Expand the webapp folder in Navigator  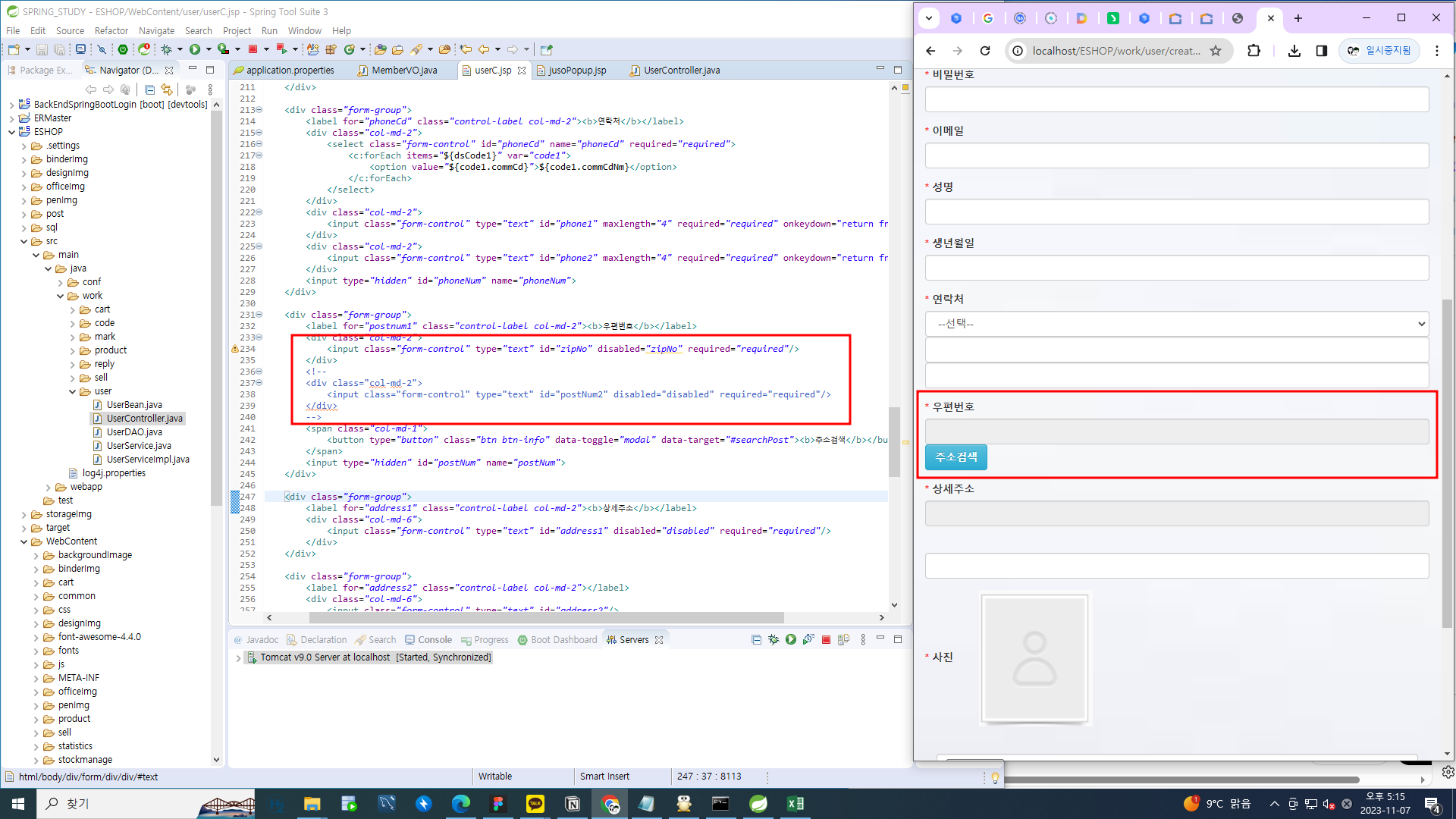tap(49, 488)
